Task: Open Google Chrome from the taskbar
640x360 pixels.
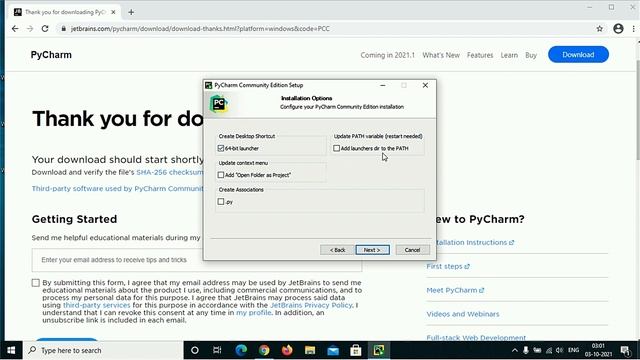Action: pyautogui.click(x=264, y=350)
